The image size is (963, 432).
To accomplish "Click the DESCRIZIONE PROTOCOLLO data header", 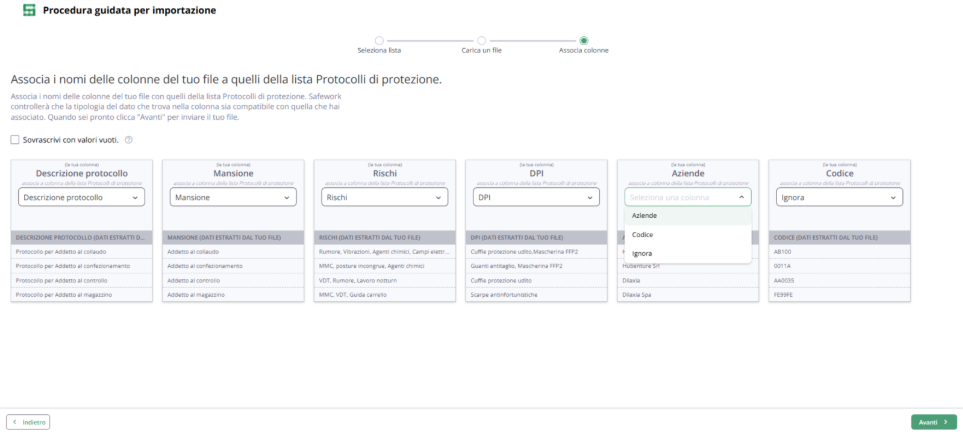I will (82, 237).
